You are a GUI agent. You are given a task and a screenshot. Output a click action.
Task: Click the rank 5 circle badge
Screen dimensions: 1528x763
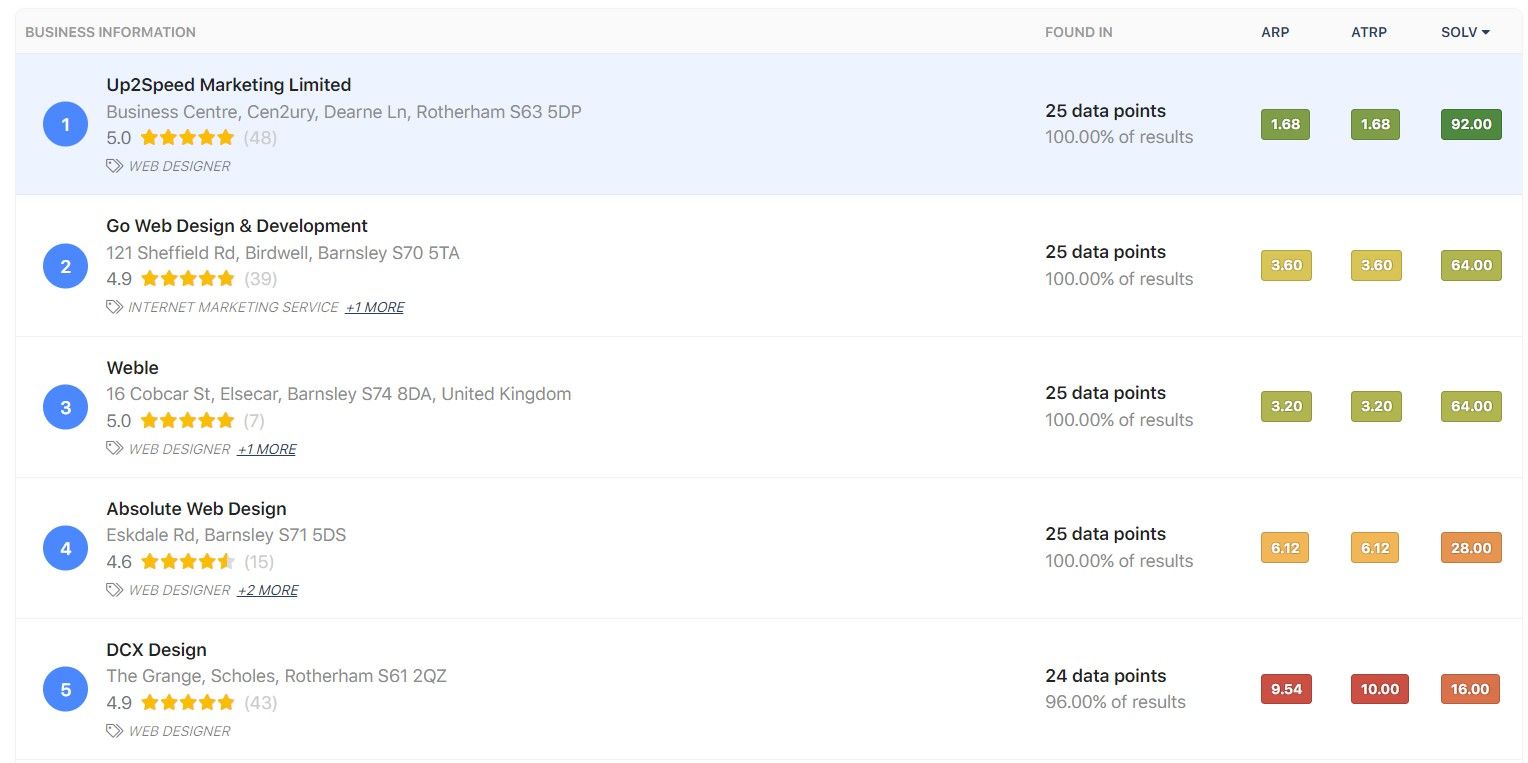tap(66, 690)
